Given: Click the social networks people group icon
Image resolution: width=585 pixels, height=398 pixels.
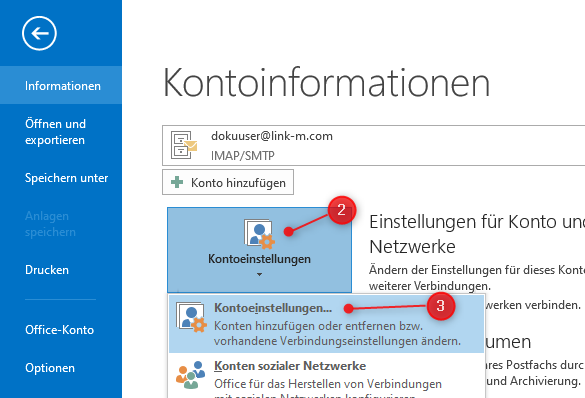Looking at the screenshot, I should 191,375.
